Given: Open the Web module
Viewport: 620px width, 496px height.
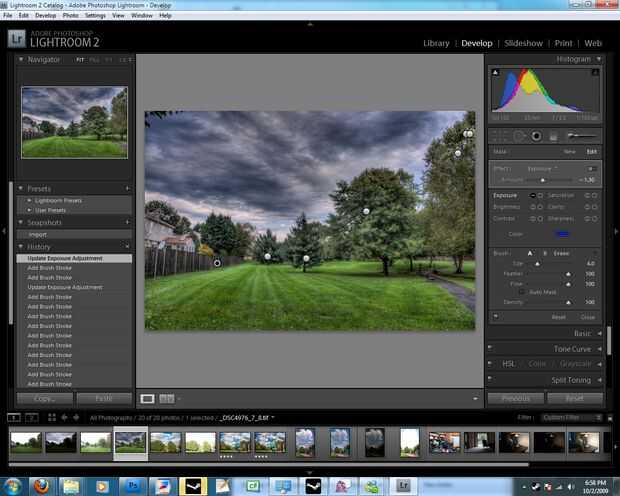Looking at the screenshot, I should (x=593, y=43).
